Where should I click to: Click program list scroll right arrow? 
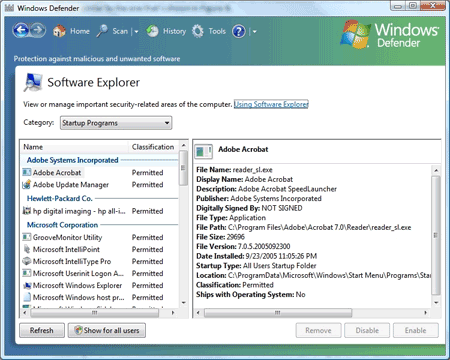coord(173,313)
